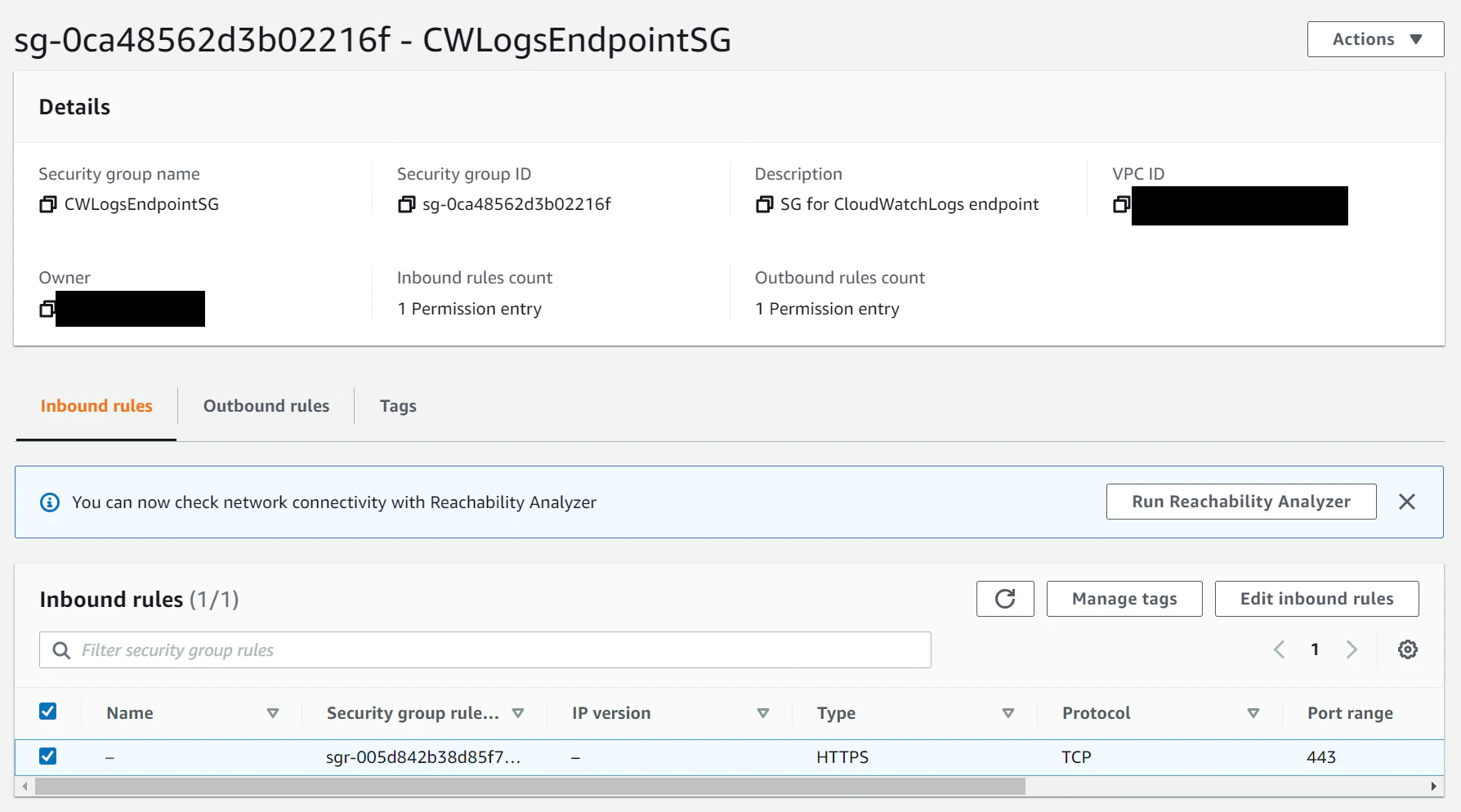Sort by Security group rule ID column arrow
Viewport: 1461px width, 812px height.
pos(518,713)
